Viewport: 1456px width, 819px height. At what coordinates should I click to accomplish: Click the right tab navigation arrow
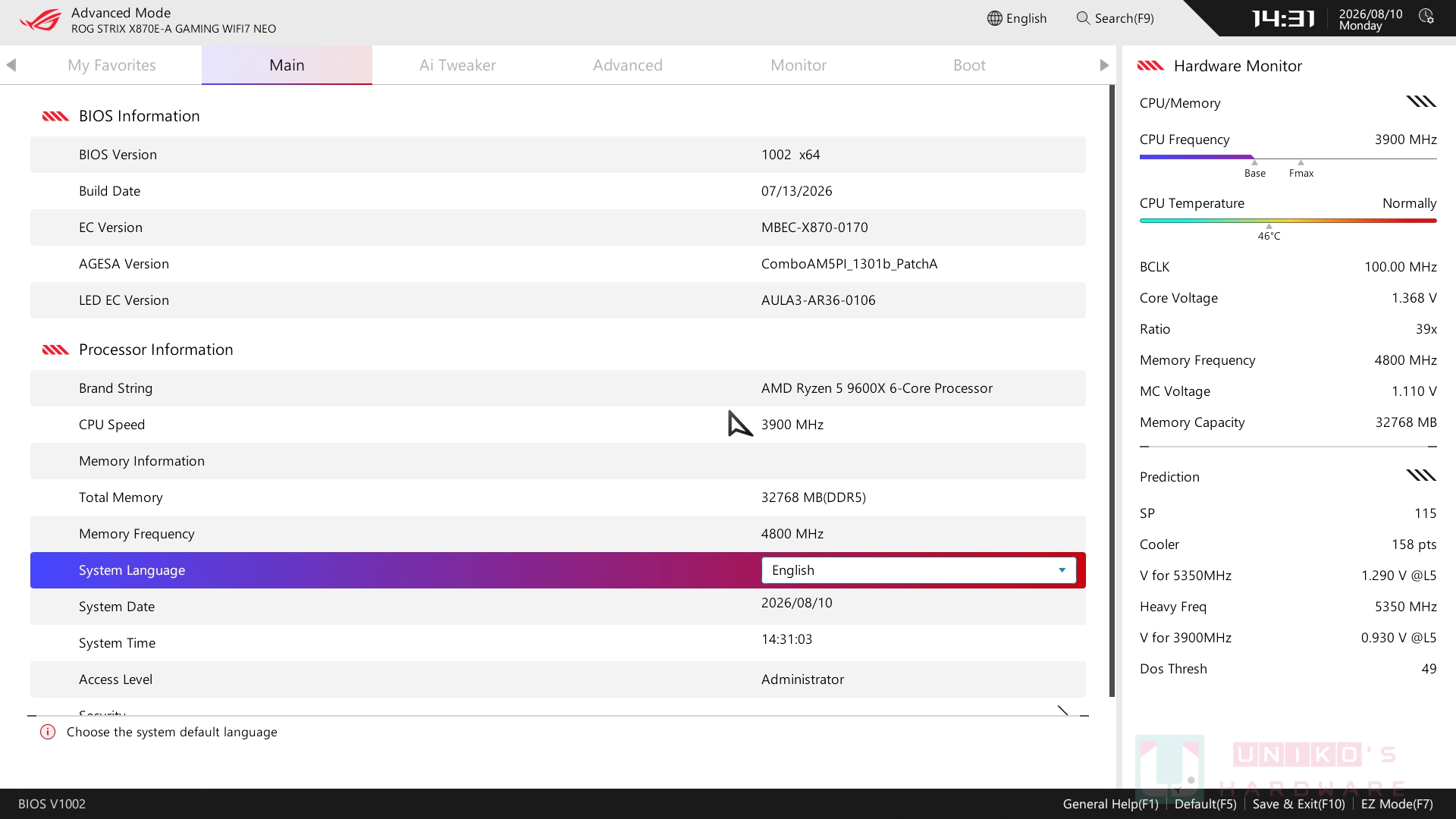click(1104, 65)
